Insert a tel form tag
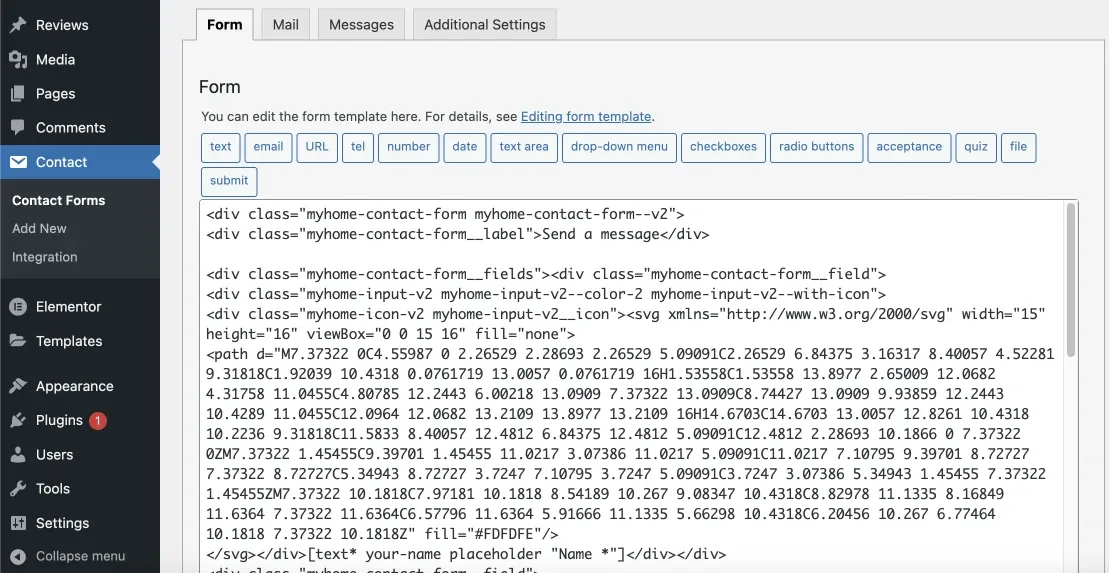The height and width of the screenshot is (573, 1109). 358,147
